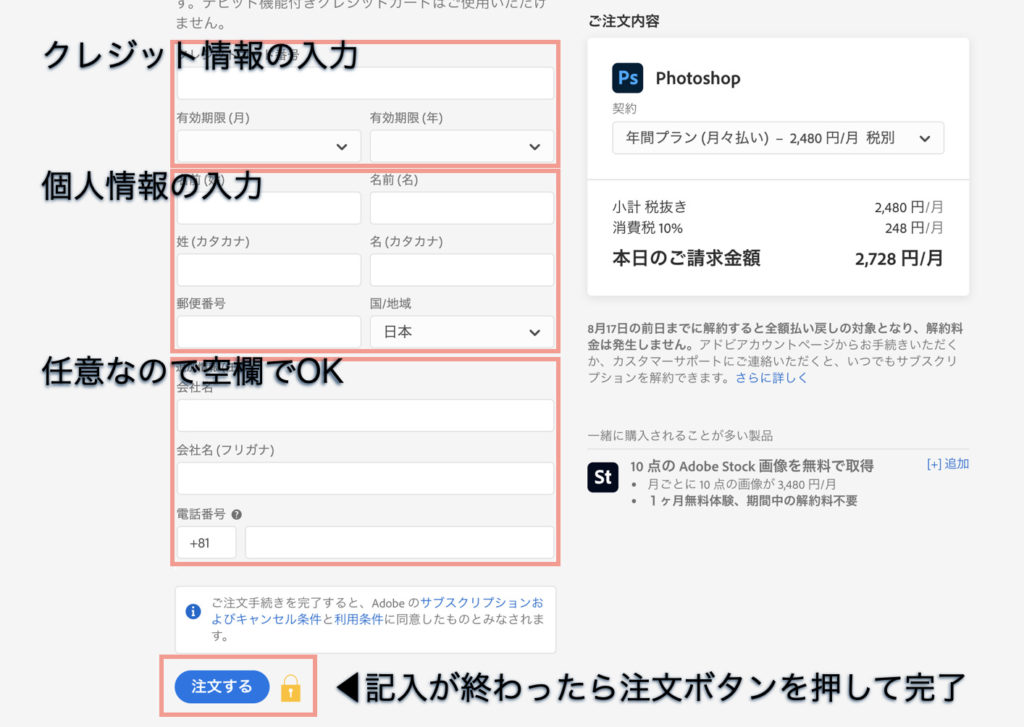
Task: Click the ご注文内容 heading
Action: coord(624,22)
